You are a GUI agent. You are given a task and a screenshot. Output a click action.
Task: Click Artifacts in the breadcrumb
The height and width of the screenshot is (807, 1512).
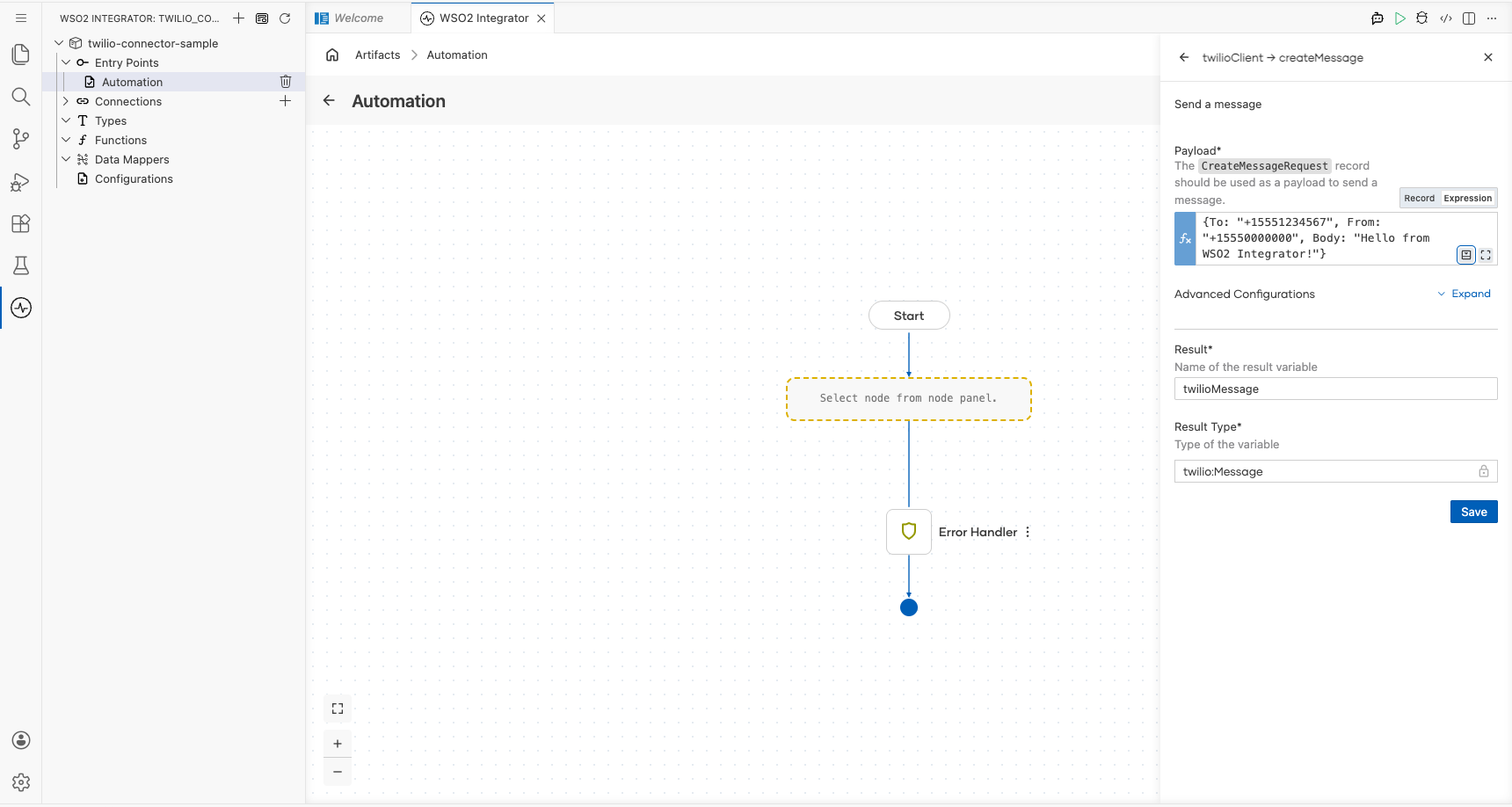tap(378, 55)
